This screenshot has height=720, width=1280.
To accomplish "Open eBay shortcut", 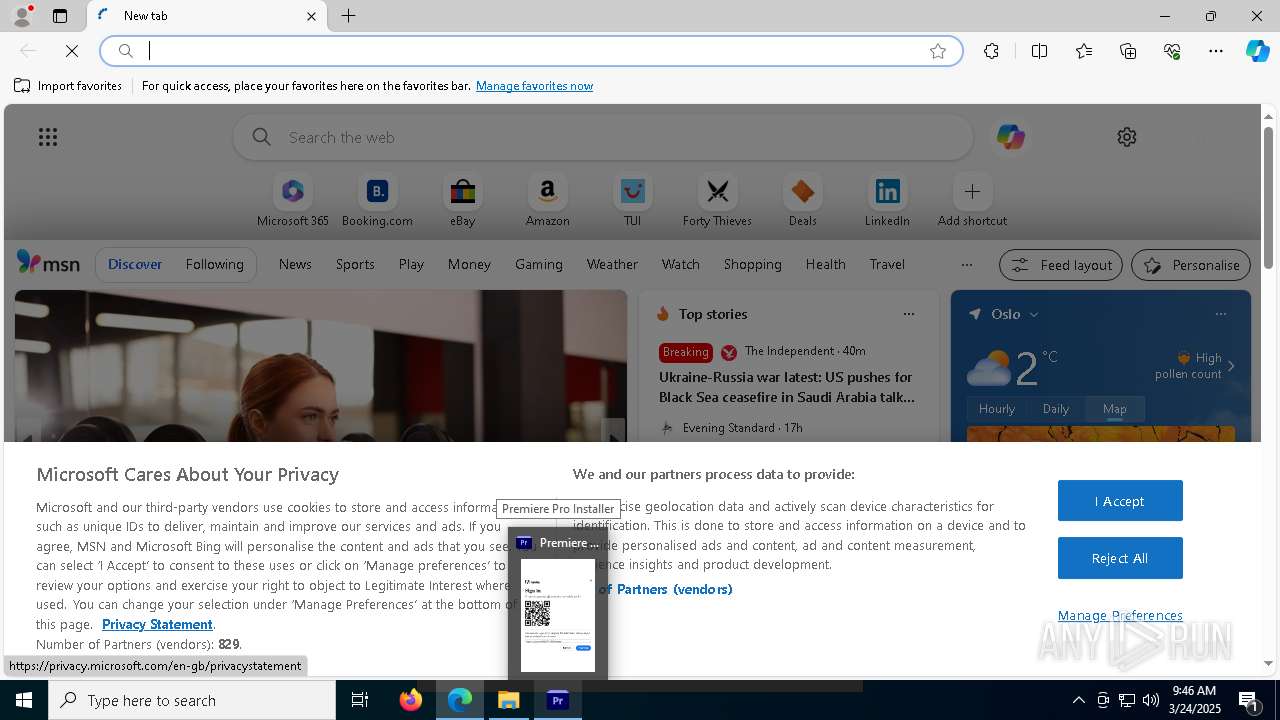I will coord(462,201).
